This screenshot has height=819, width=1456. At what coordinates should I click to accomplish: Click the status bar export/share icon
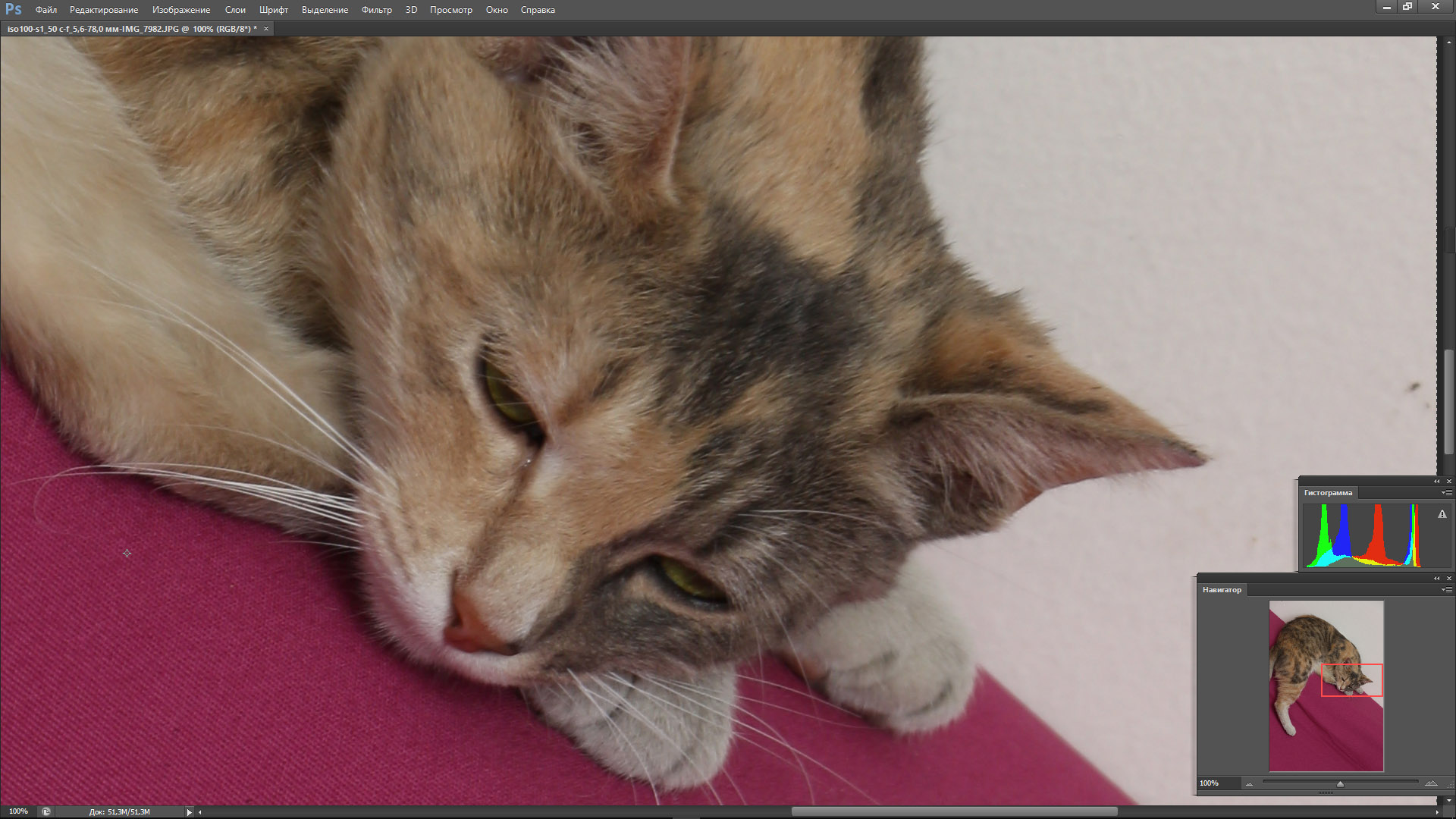click(46, 811)
